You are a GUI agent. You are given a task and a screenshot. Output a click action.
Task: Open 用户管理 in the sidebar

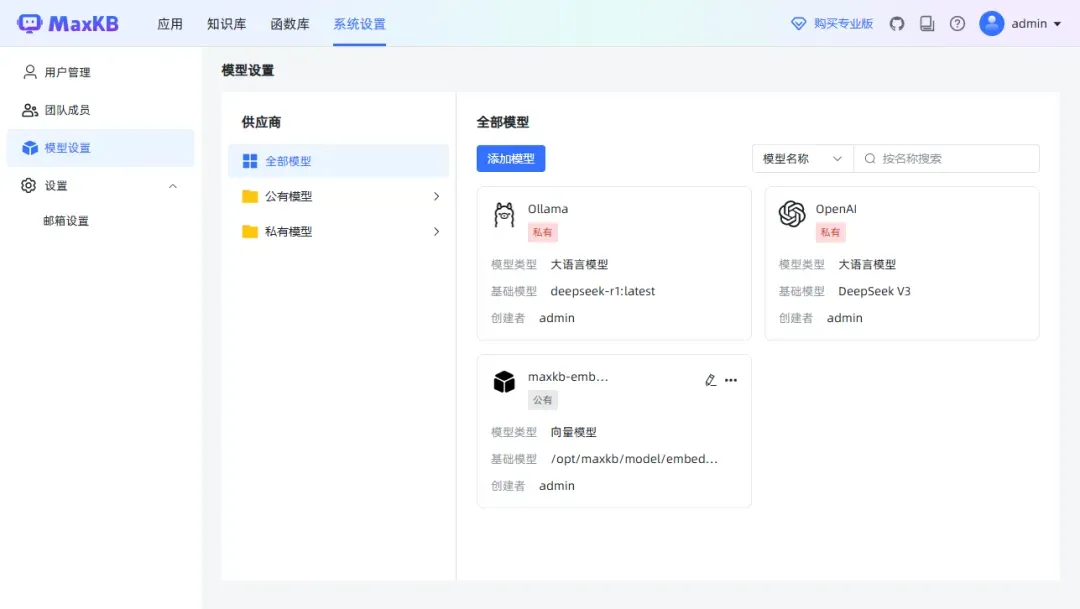coord(101,72)
